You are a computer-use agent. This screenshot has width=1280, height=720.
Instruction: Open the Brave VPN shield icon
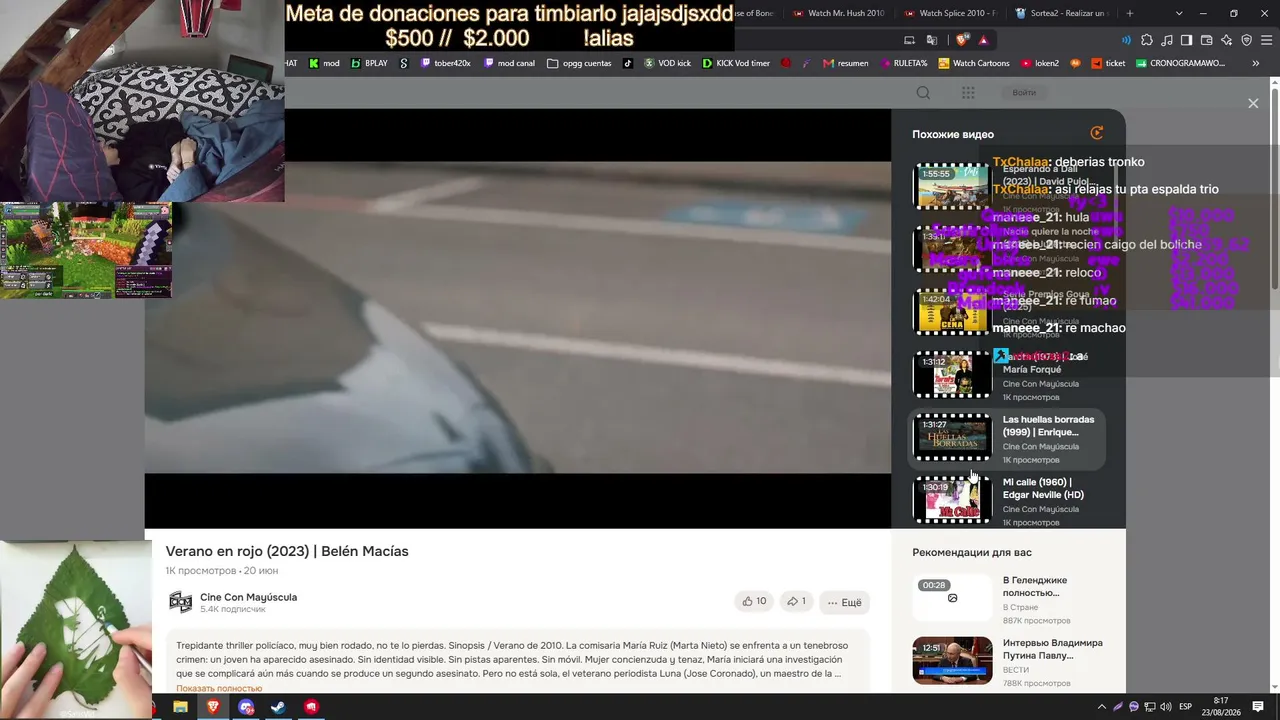coord(1247,40)
